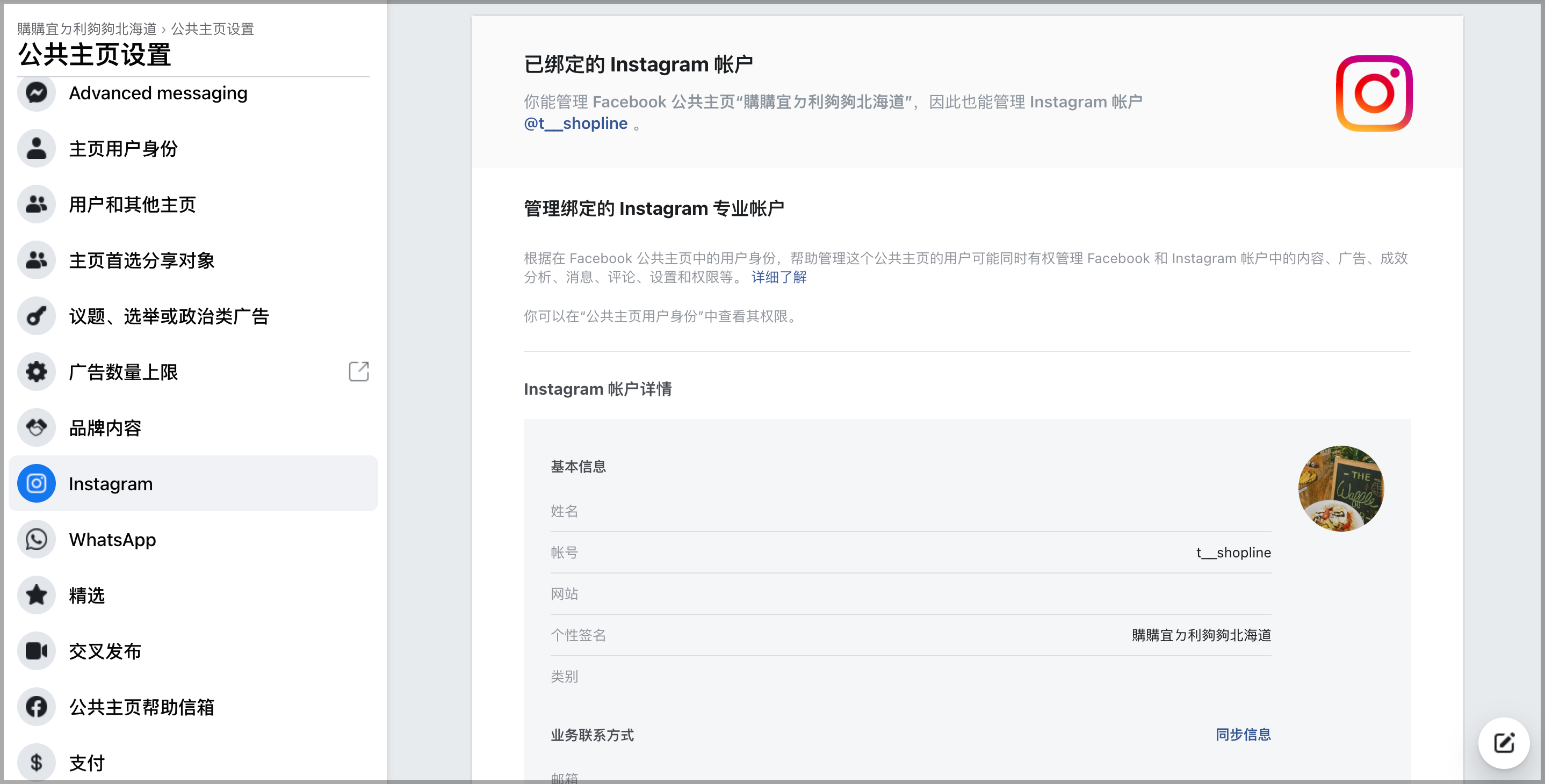Click the 个性签名 value text
The width and height of the screenshot is (1545, 784).
tap(1201, 635)
